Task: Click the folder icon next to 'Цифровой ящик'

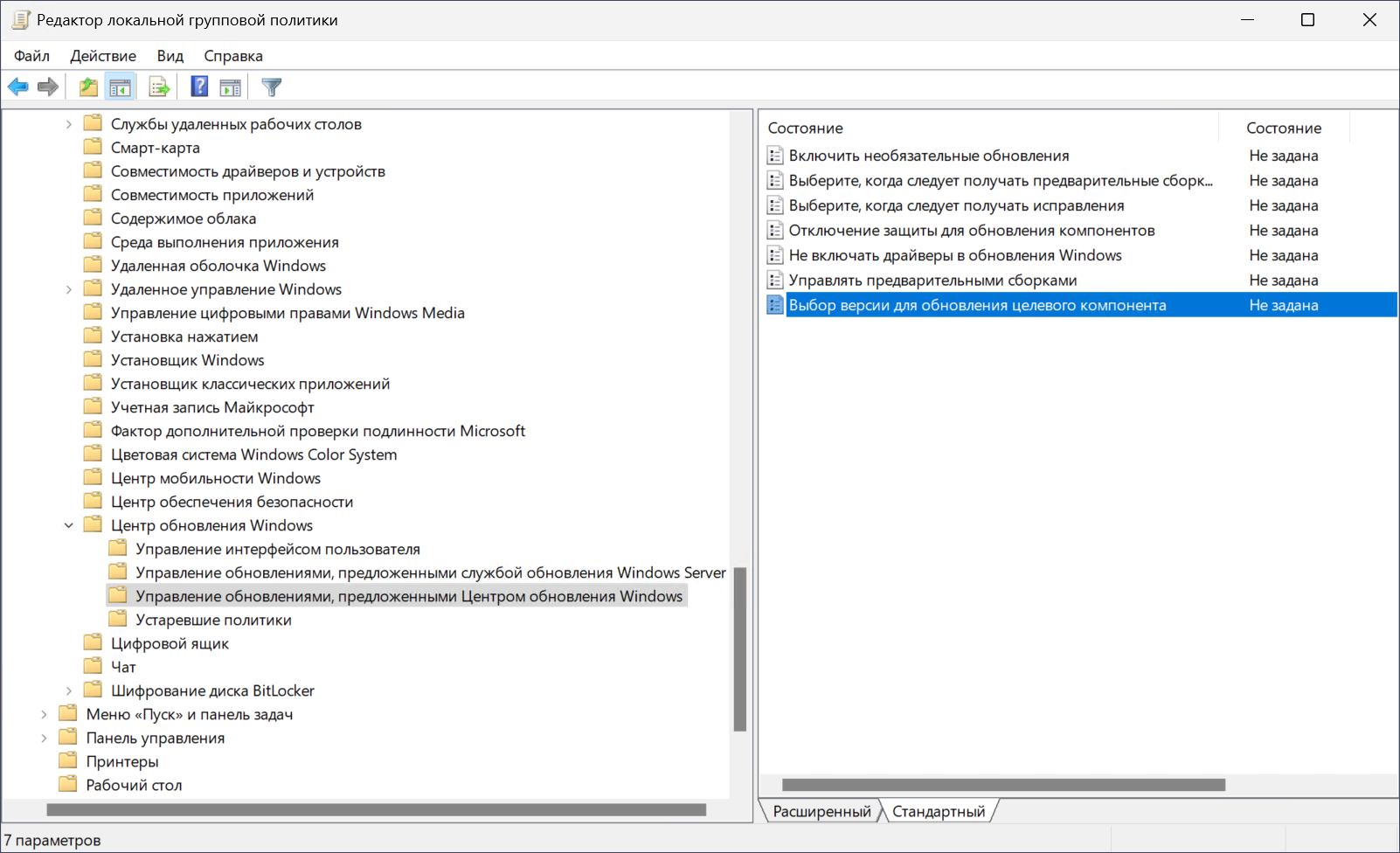Action: pyautogui.click(x=93, y=642)
